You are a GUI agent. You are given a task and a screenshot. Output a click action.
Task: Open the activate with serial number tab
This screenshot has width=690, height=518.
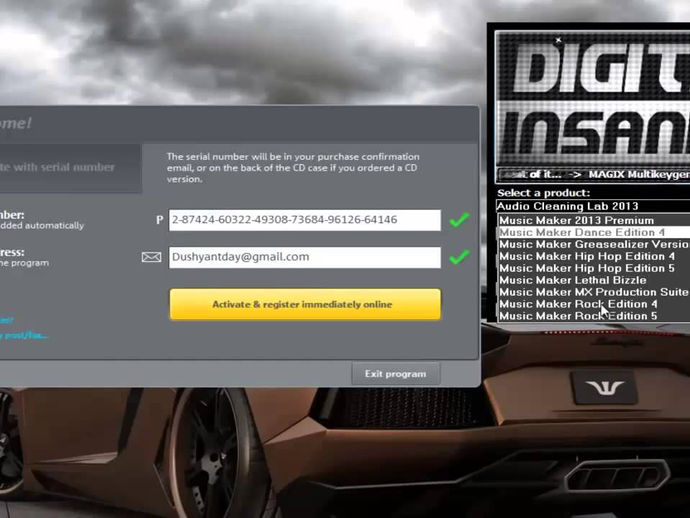70,168
